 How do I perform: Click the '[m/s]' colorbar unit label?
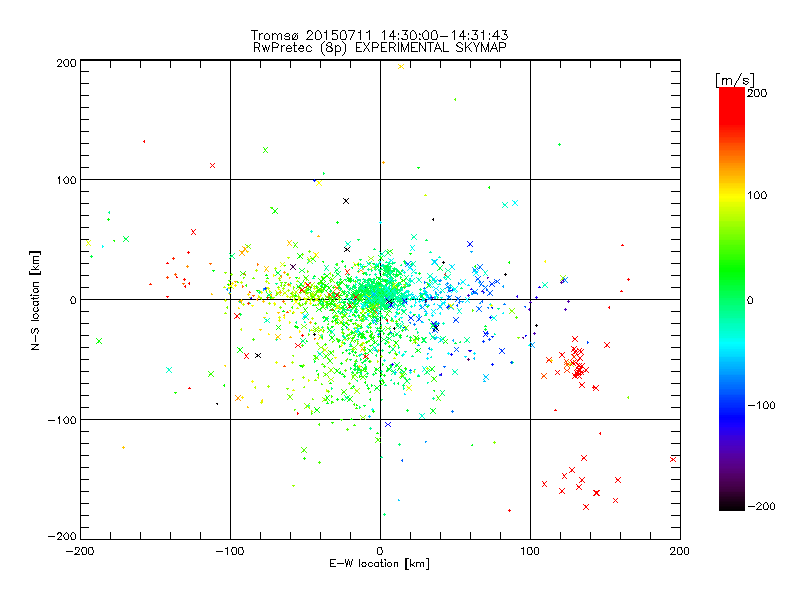coord(735,80)
